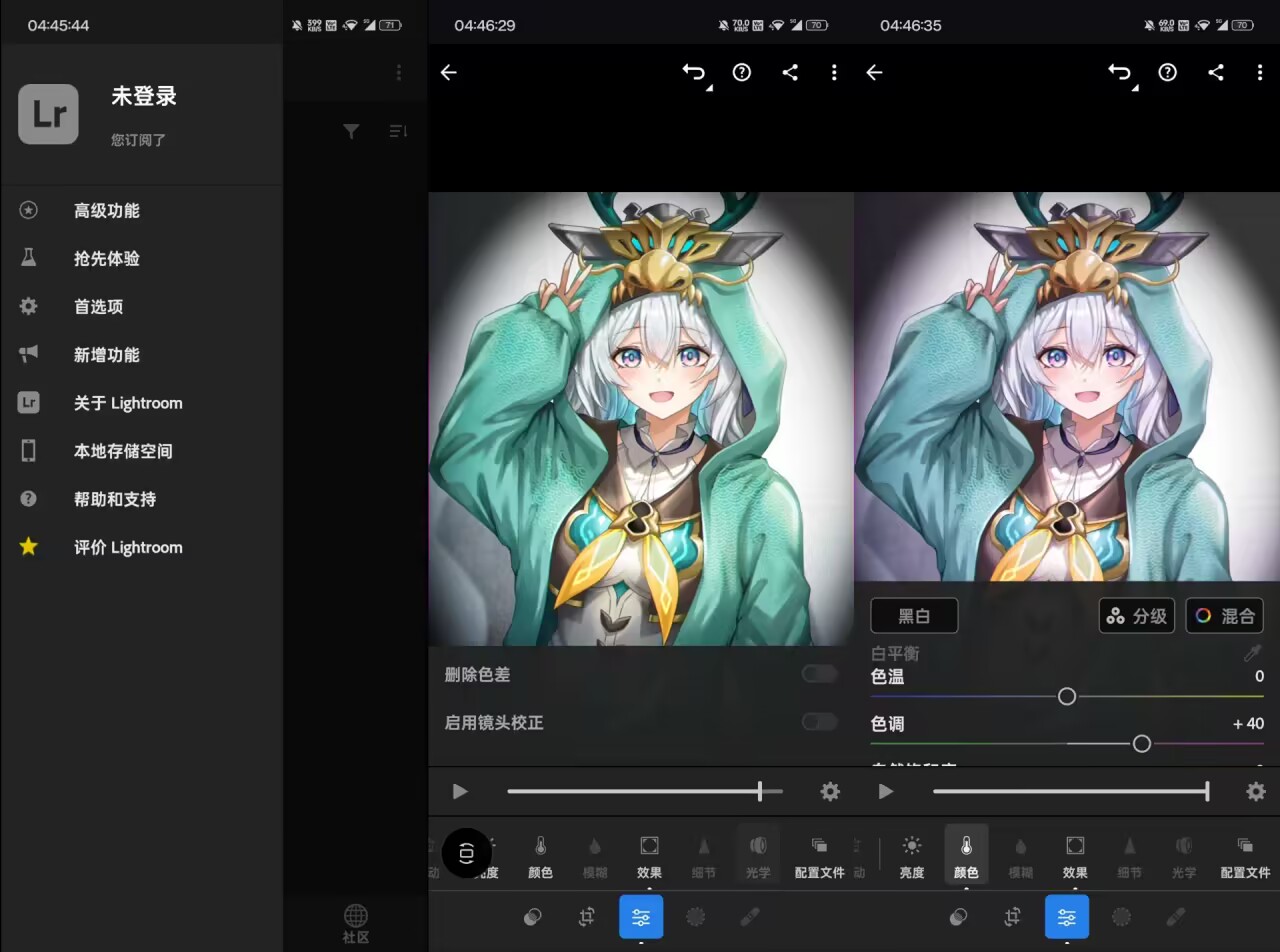
Task: Open 新增功能 what's new menu item
Action: coord(142,355)
